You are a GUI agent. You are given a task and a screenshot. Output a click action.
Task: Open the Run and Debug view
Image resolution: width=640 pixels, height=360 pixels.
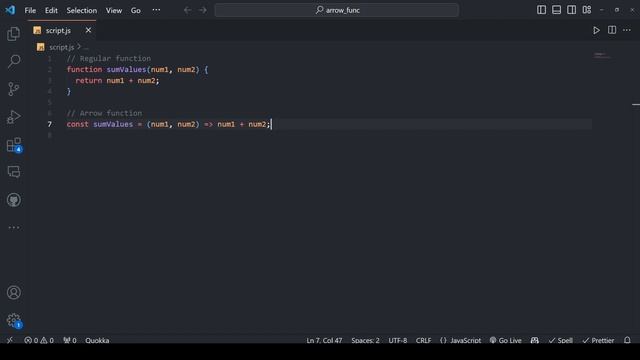[x=13, y=117]
